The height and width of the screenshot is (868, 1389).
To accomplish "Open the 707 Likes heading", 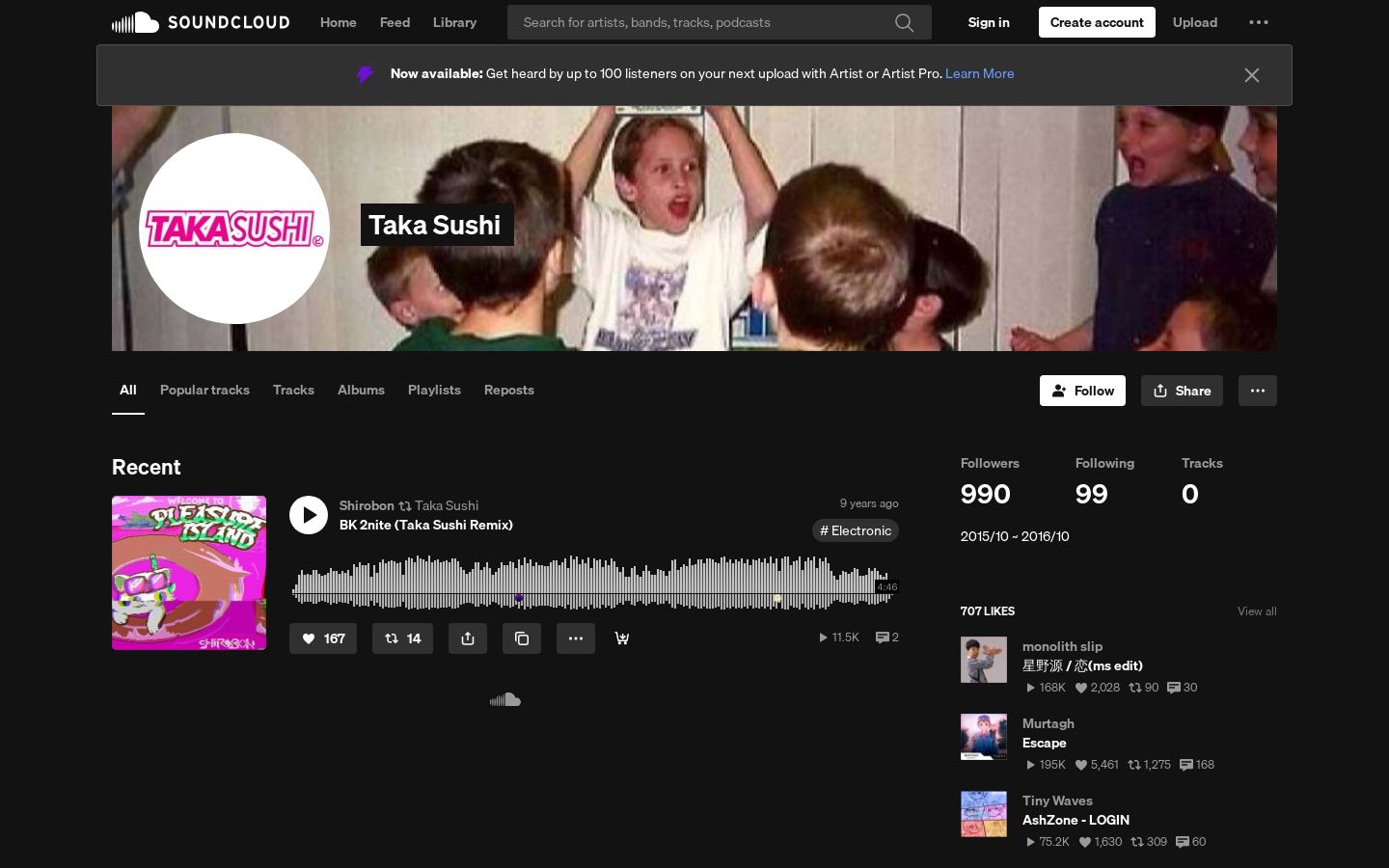I will [988, 611].
